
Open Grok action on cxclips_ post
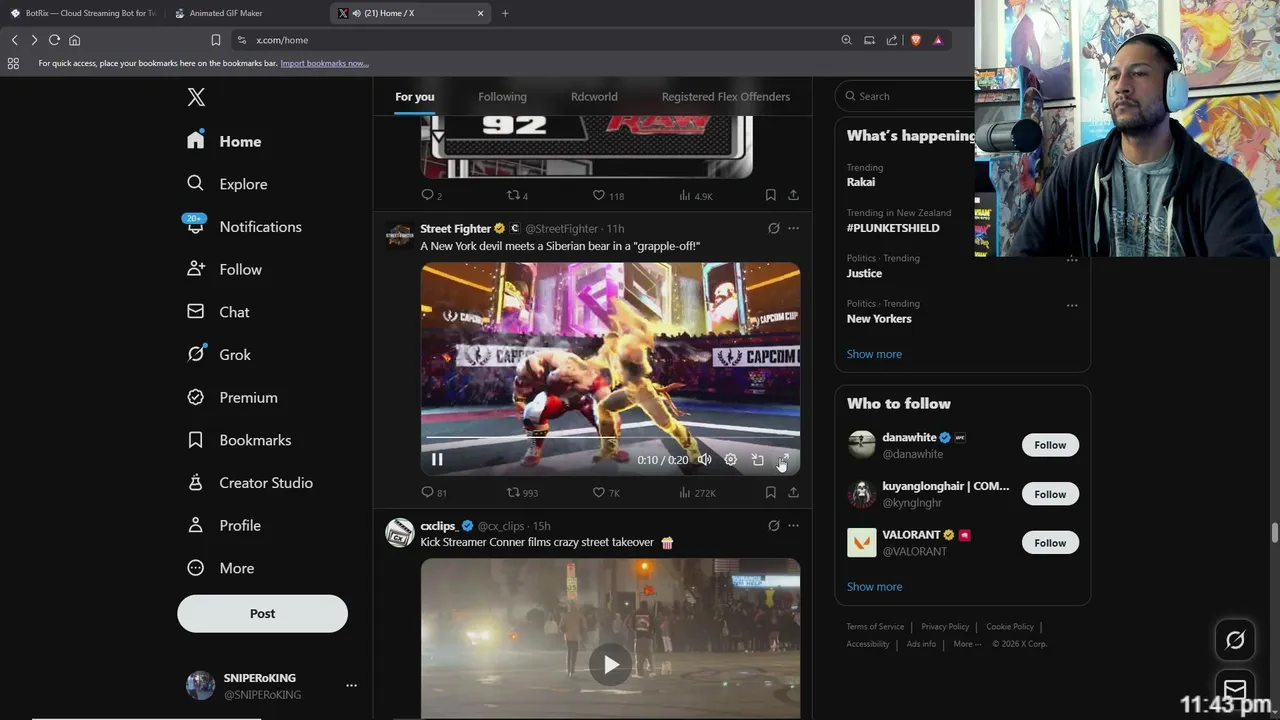point(773,525)
